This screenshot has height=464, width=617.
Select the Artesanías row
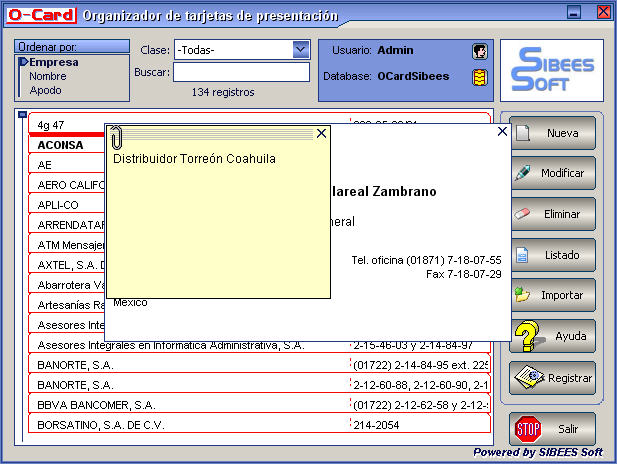[67, 305]
